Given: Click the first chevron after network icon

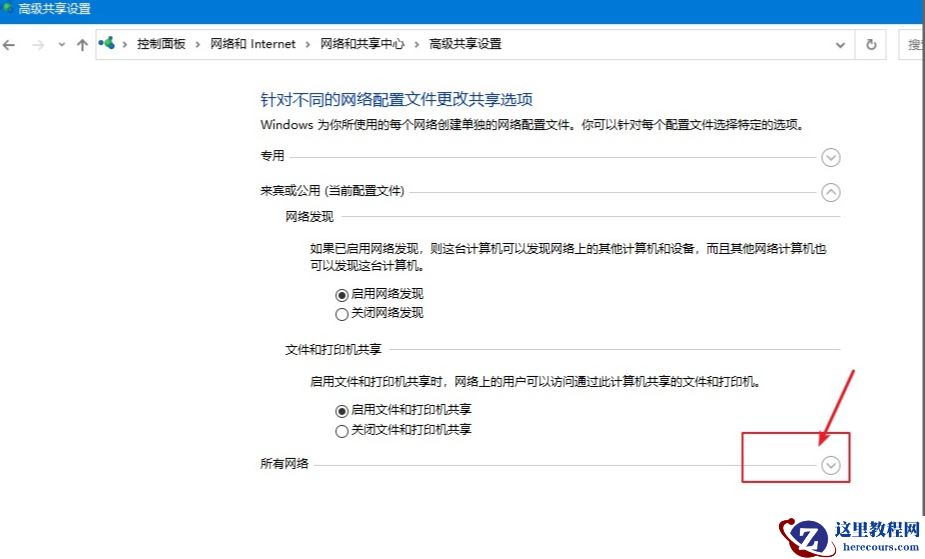Looking at the screenshot, I should click(124, 45).
